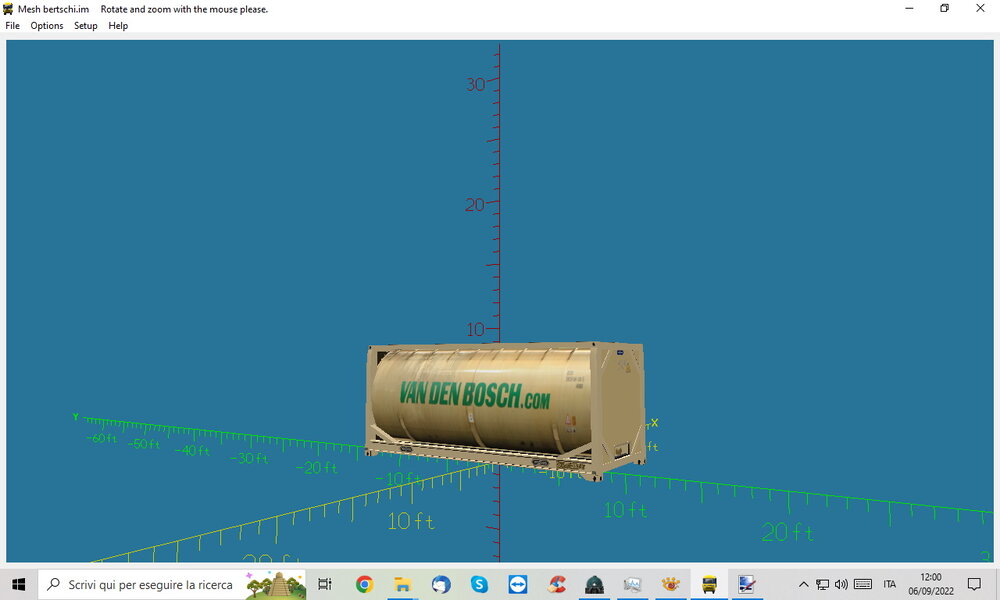
Task: Select the yellow truck app in taskbar
Action: (709, 584)
